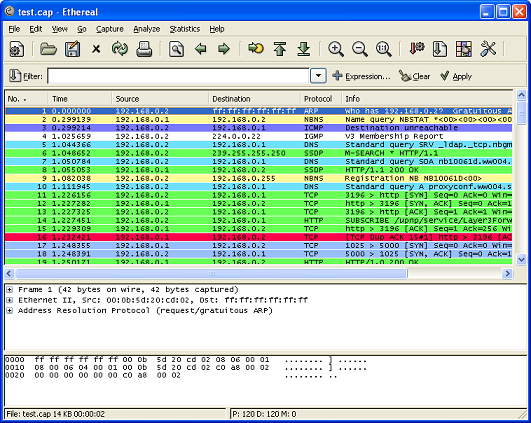Click the horizontal scrollbar thumb
This screenshot has width=531, height=423.
pyautogui.click(x=211, y=273)
